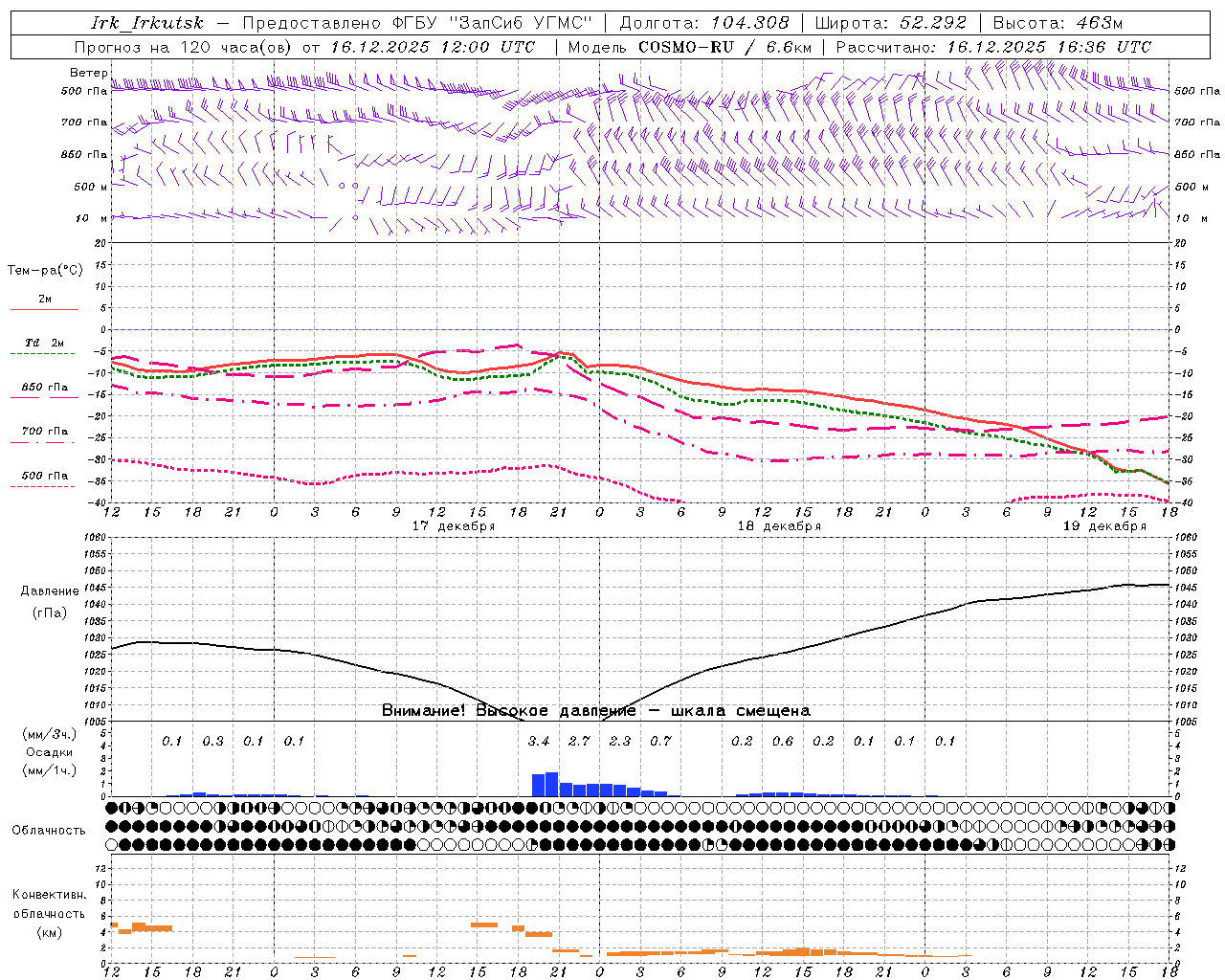Click the precipitation value 0.3
The height and width of the screenshot is (980, 1225).
(x=213, y=741)
